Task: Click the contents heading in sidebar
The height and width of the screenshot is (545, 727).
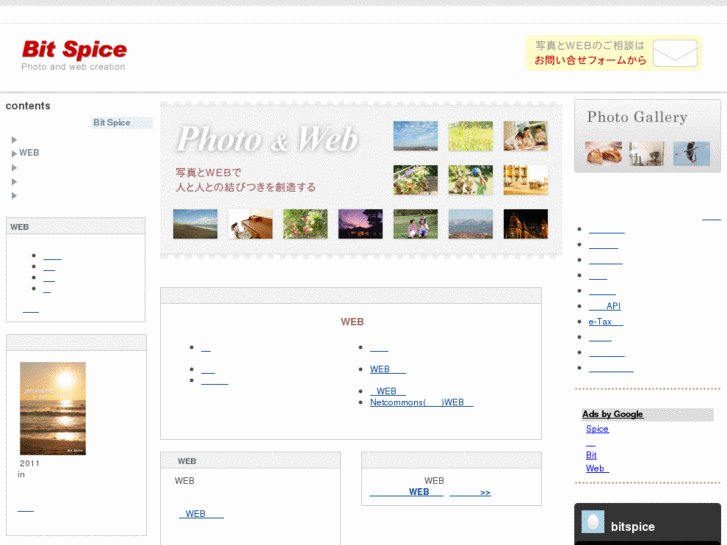Action: point(28,106)
